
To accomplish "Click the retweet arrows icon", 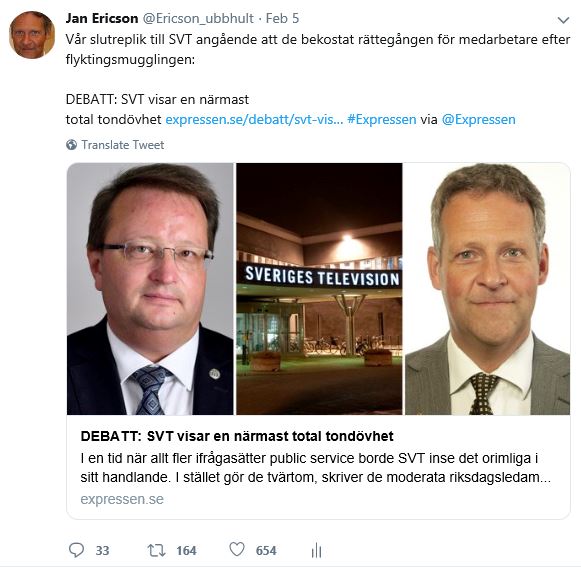I will coord(156,550).
